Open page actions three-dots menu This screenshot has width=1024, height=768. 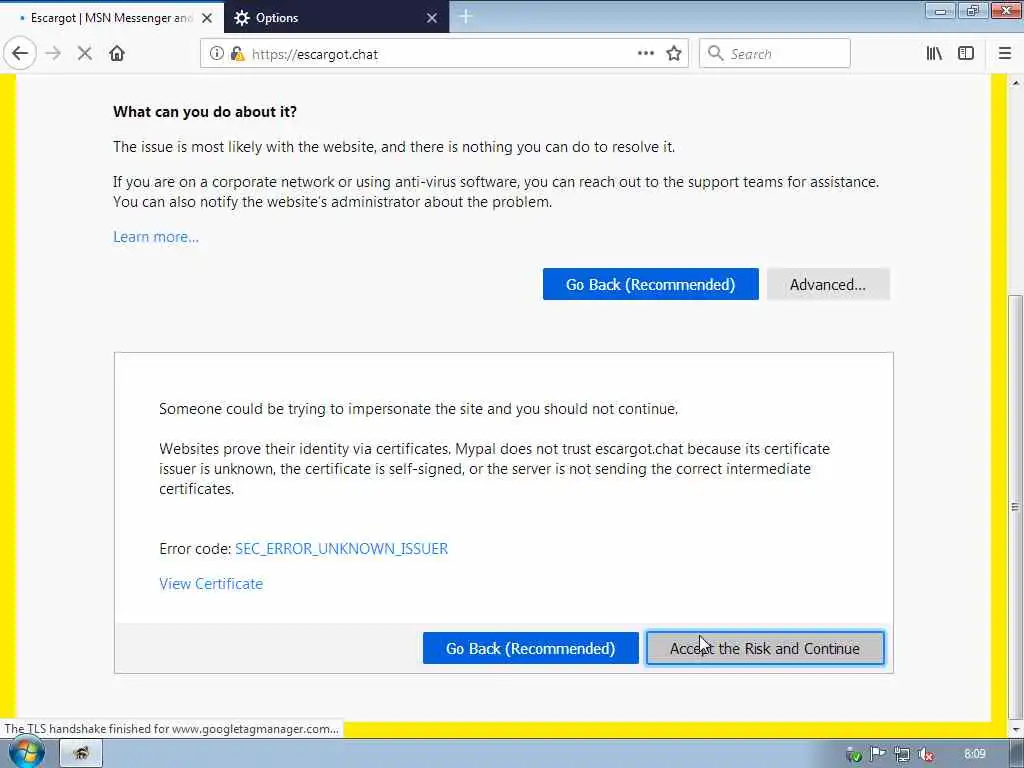[645, 54]
